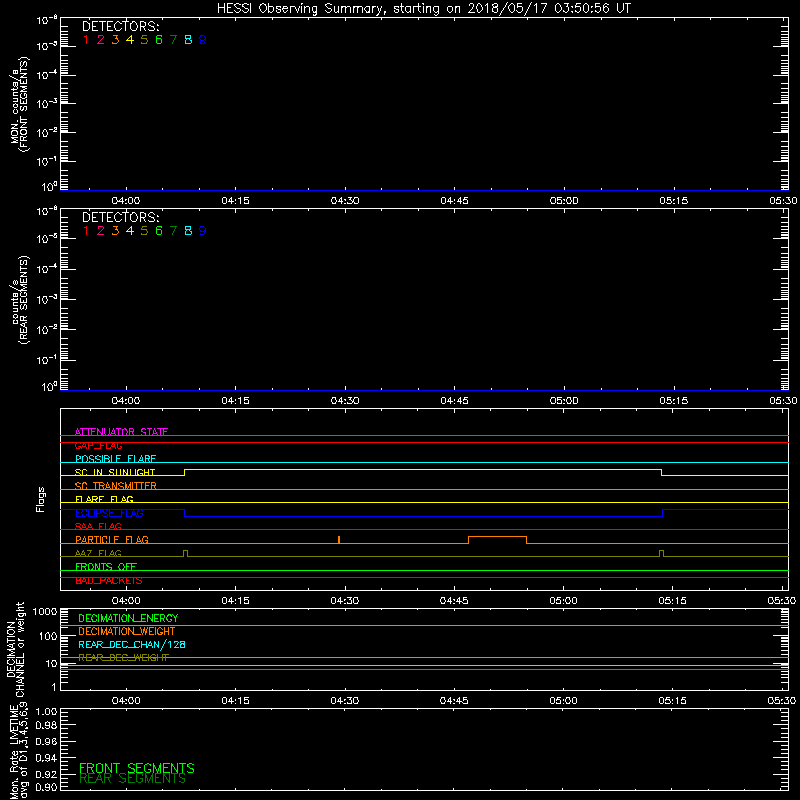The height and width of the screenshot is (800, 800).
Task: Click the olive flag label above FRONTS_OFF
Action: pyautogui.click(x=98, y=554)
